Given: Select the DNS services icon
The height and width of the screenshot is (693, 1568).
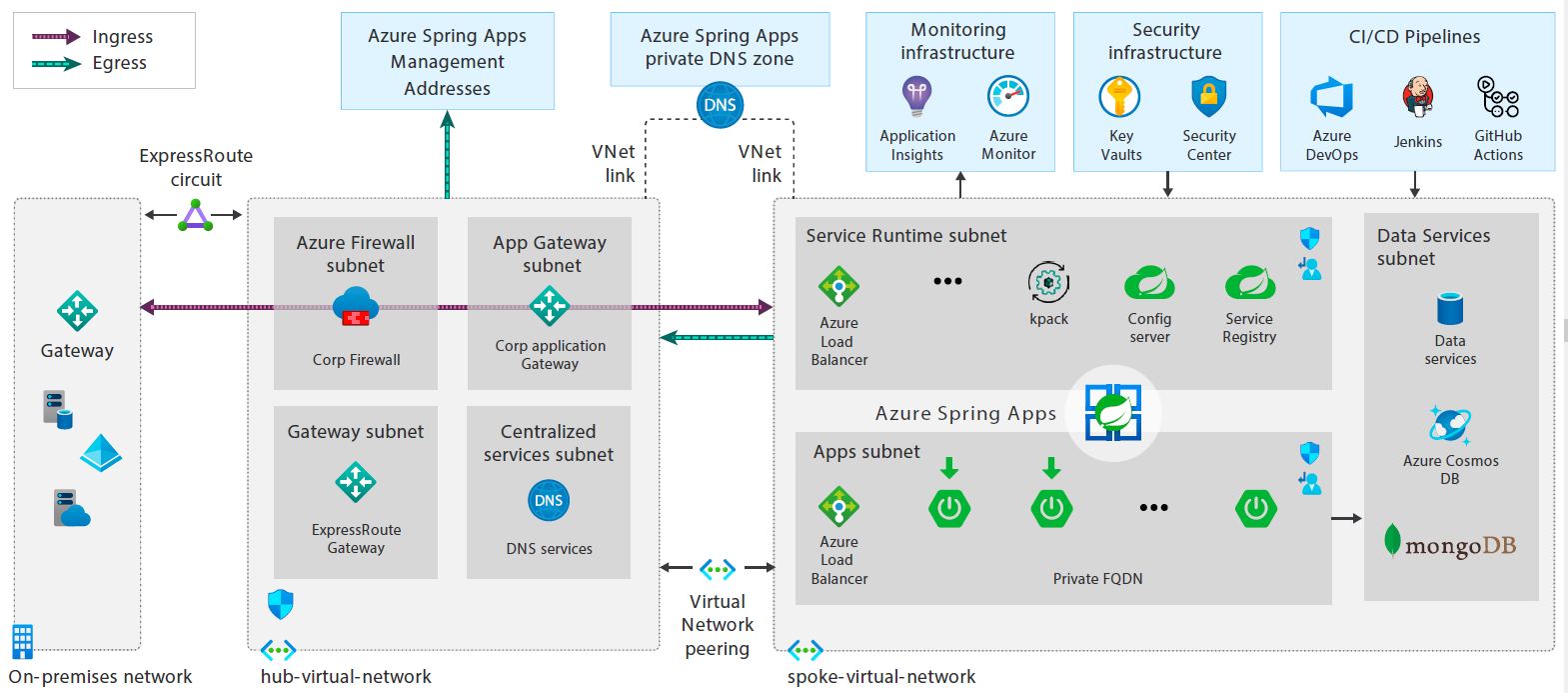Looking at the screenshot, I should click(549, 500).
